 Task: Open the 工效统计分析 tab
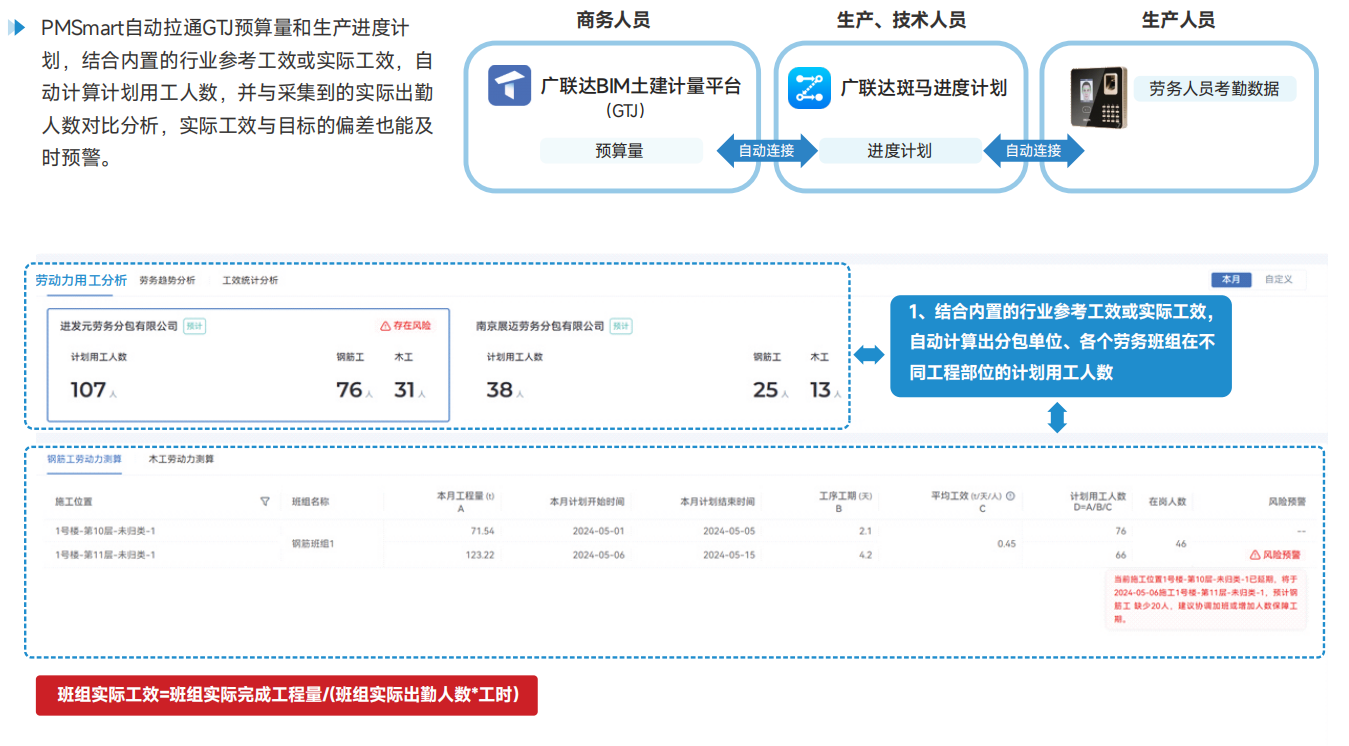click(250, 281)
